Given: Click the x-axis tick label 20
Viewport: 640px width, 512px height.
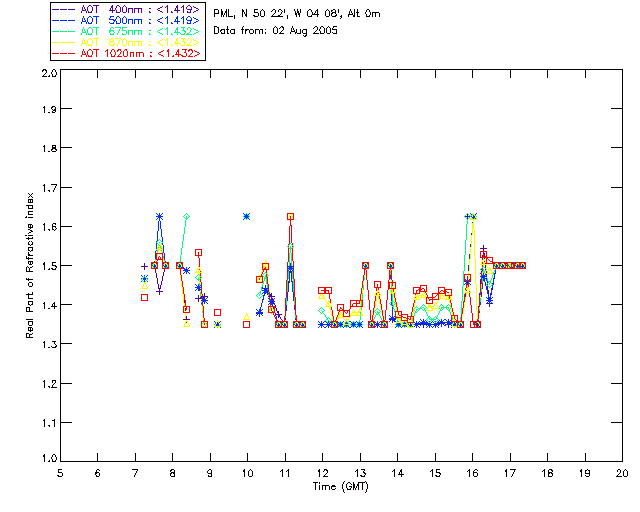Looking at the screenshot, I should [622, 473].
